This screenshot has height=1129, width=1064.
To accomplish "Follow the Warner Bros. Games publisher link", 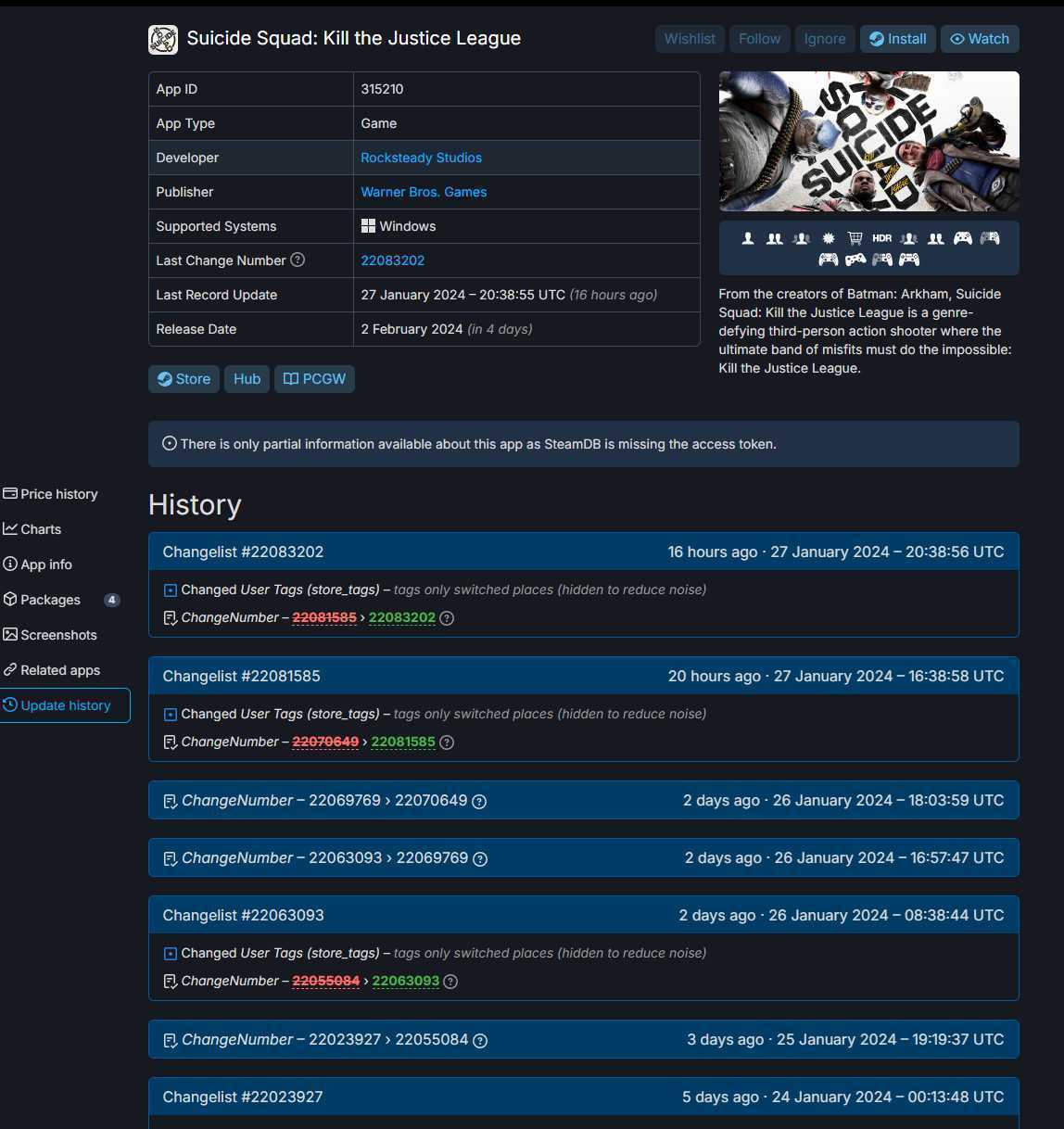I will [x=424, y=192].
